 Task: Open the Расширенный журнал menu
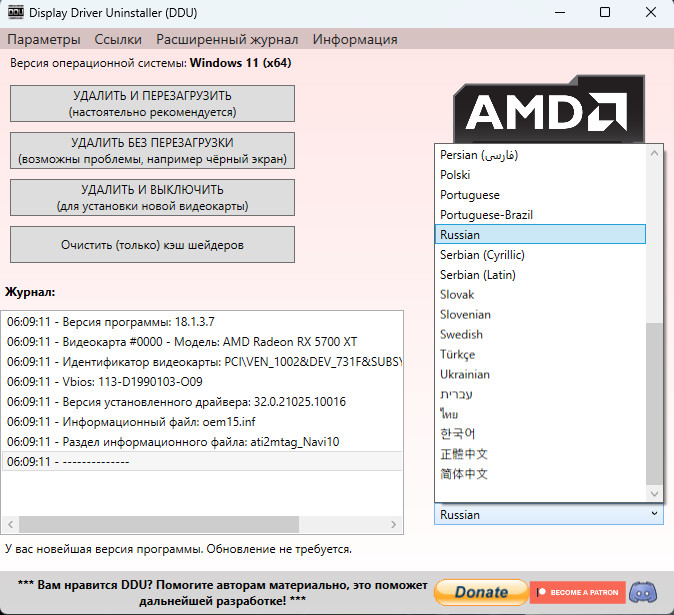227,40
